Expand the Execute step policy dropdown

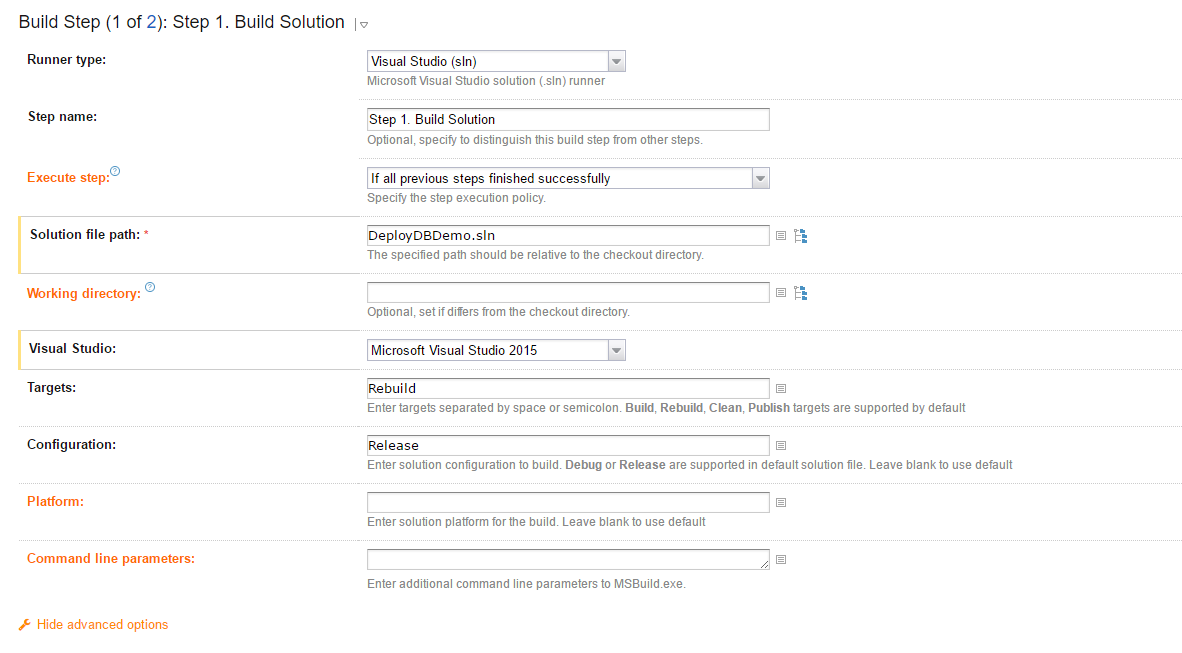click(568, 179)
